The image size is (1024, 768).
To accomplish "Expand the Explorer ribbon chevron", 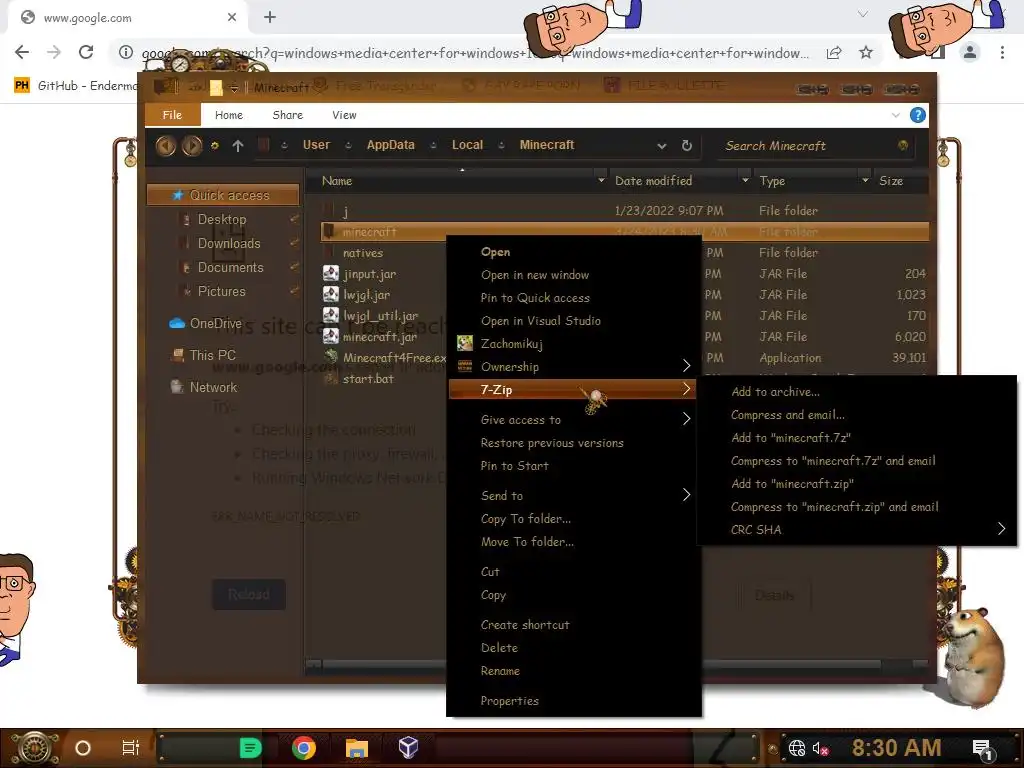I will (895, 116).
